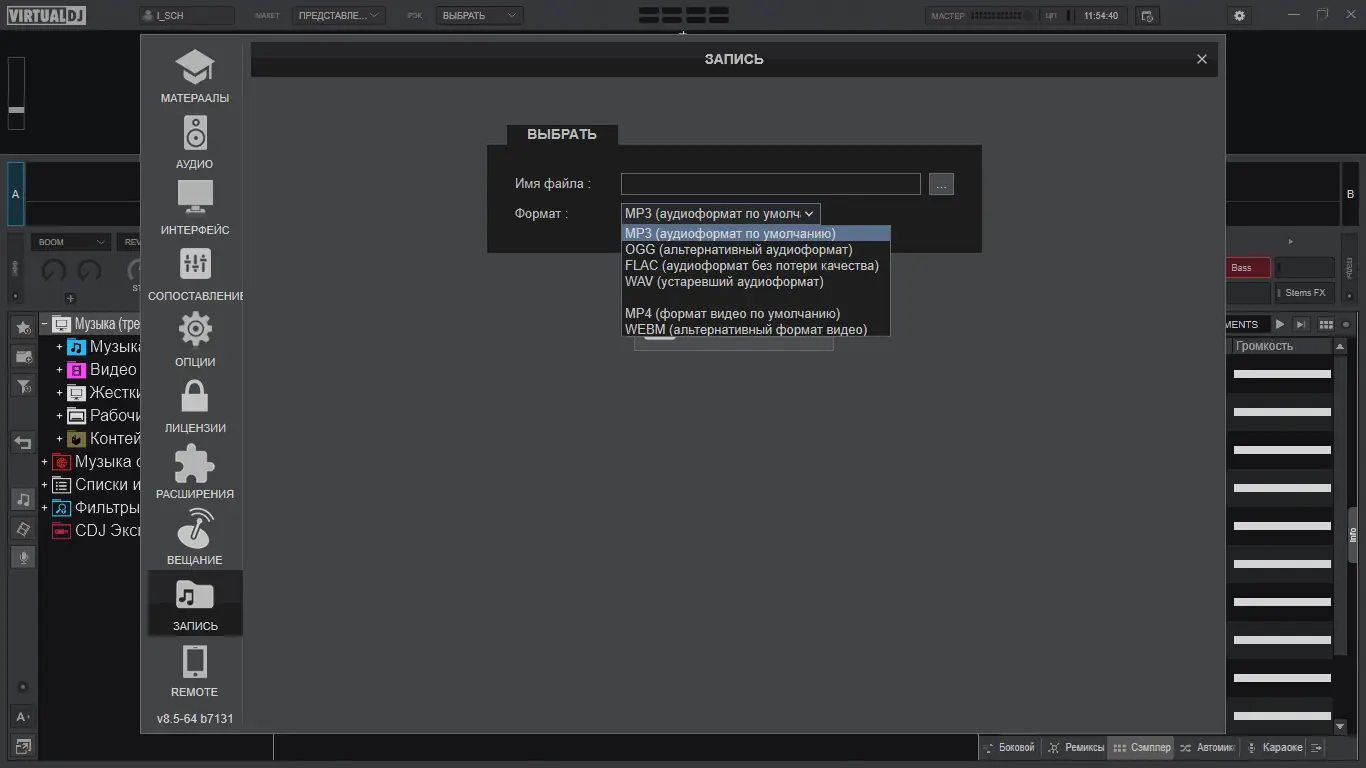Screen dimensions: 1366x768
Task: Click the add virtual folder icon
Action: (23, 356)
